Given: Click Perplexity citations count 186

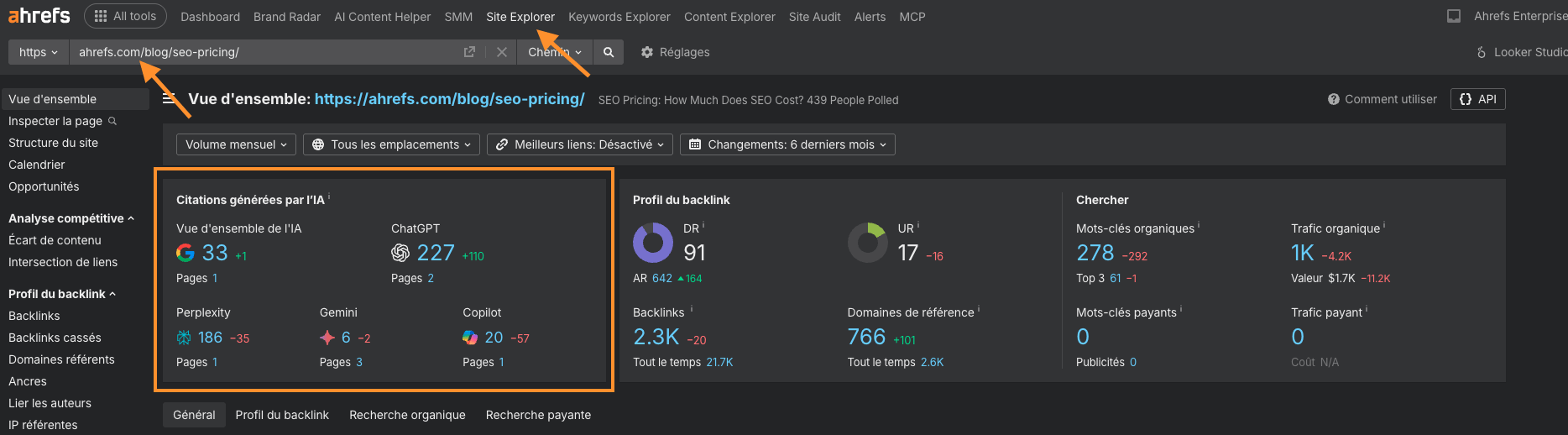Looking at the screenshot, I should pos(210,338).
